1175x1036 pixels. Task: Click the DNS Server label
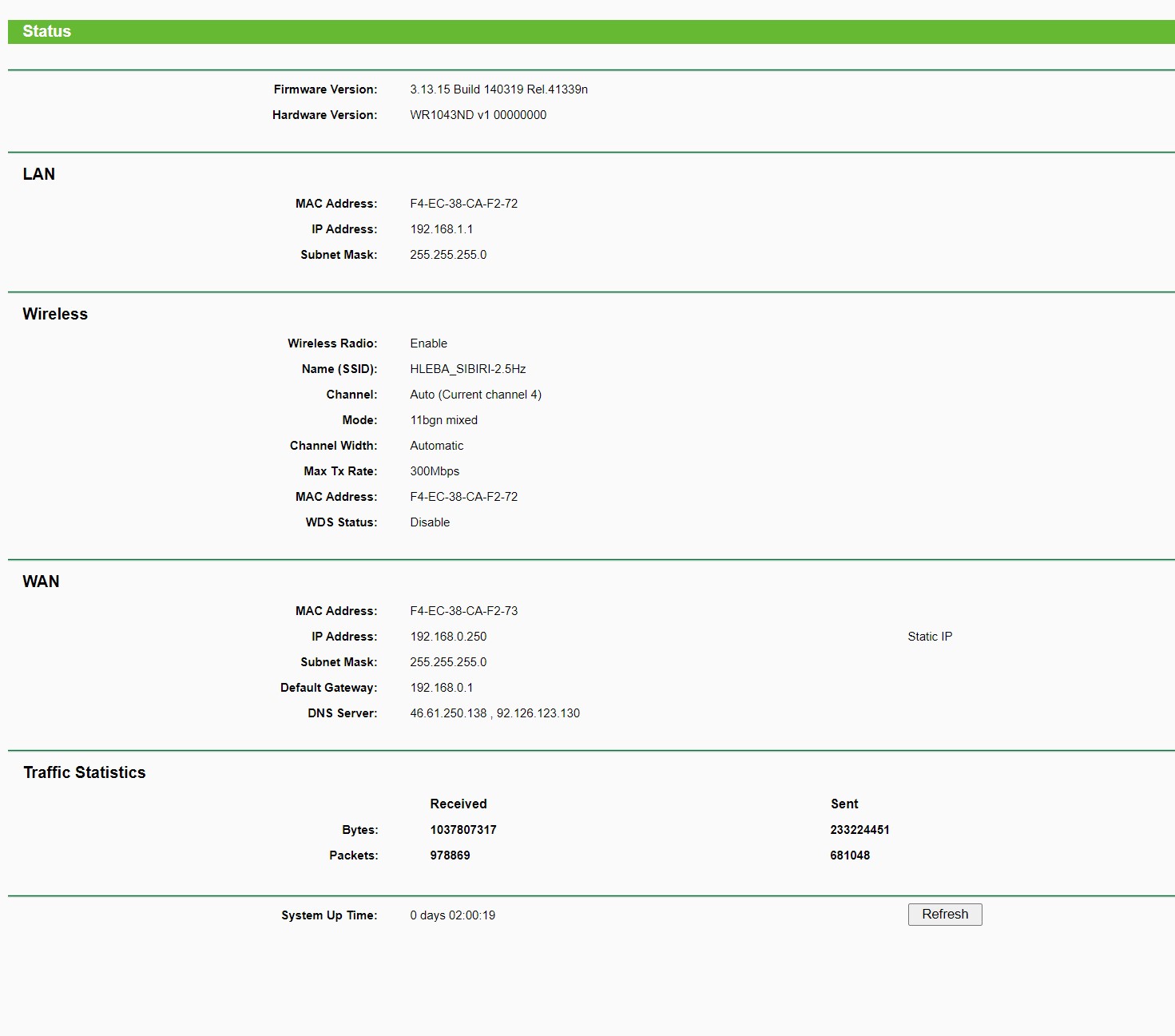pos(343,713)
